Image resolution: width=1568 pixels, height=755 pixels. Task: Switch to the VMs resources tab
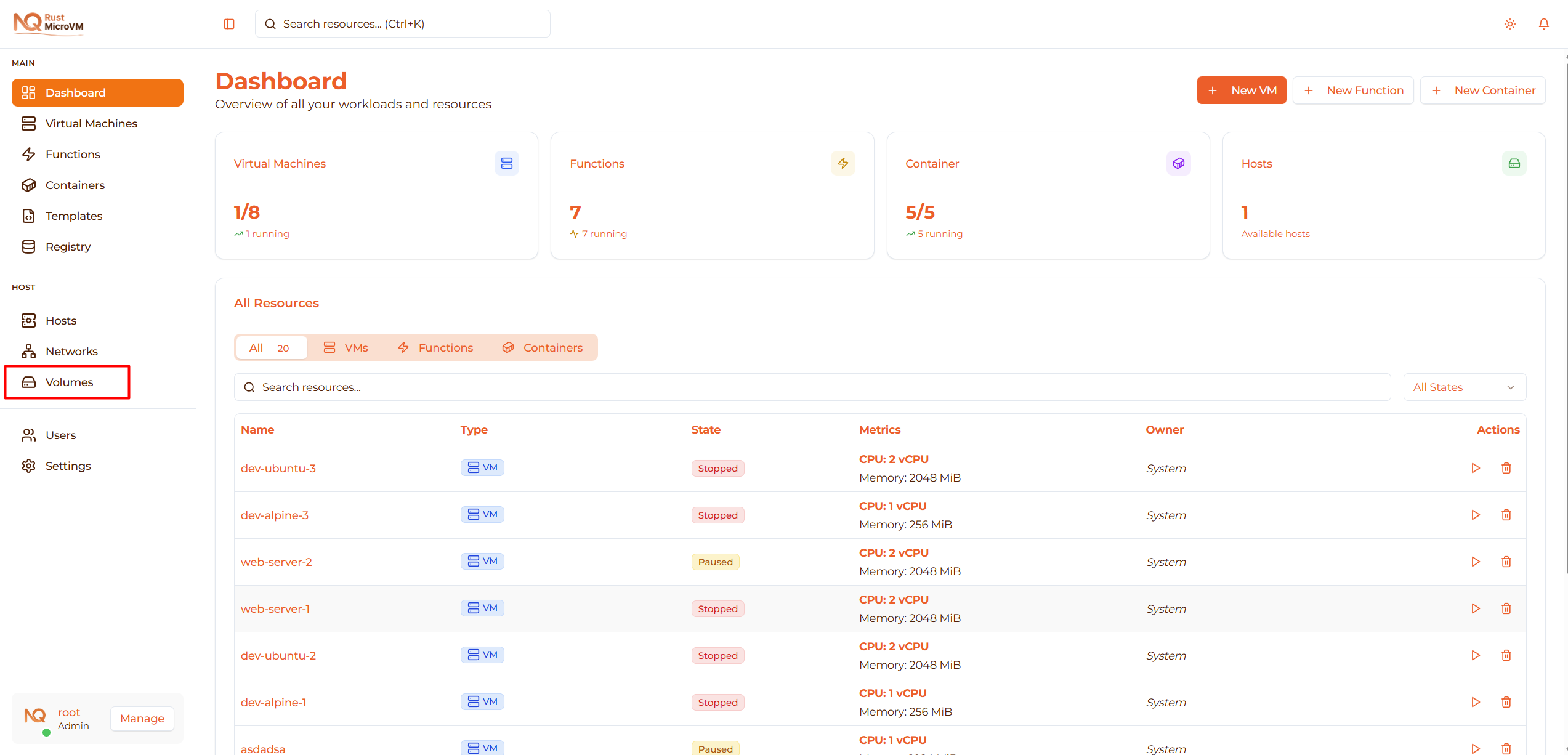(346, 347)
